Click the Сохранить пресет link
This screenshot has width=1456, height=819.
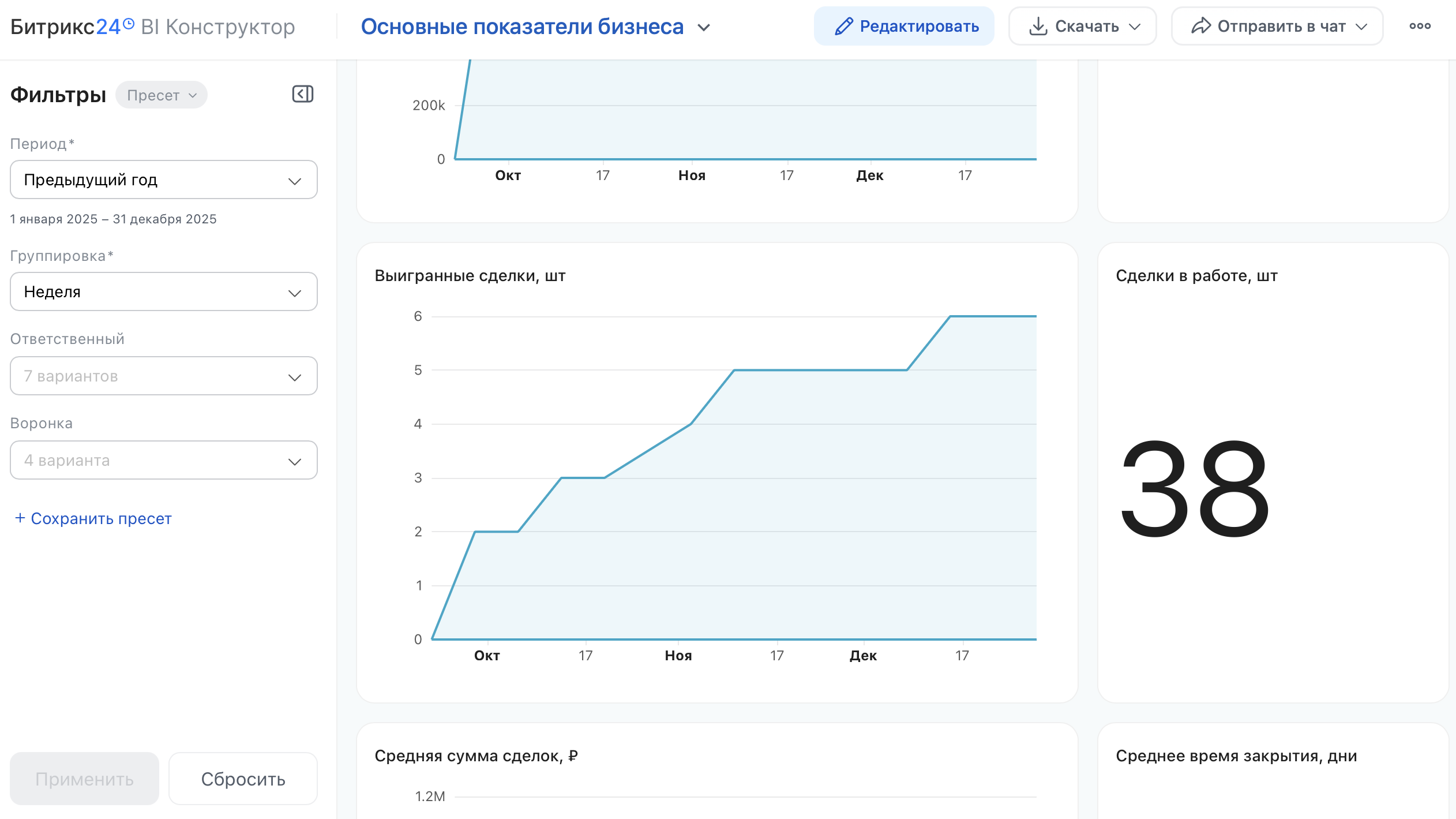pyautogui.click(x=101, y=518)
